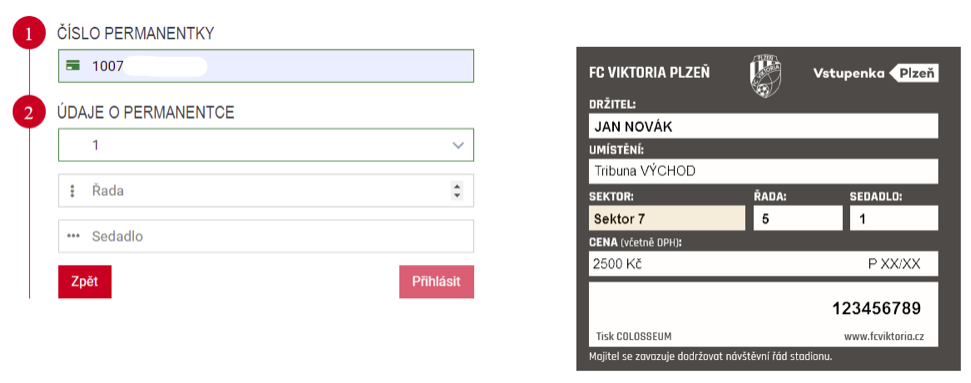Expand the dropdown chevron arrow

click(x=458, y=146)
